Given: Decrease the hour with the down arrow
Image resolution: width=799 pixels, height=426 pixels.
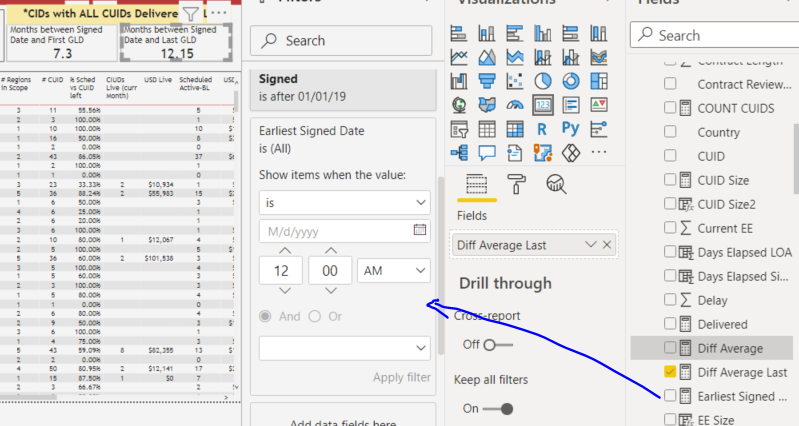Looking at the screenshot, I should coord(285,291).
